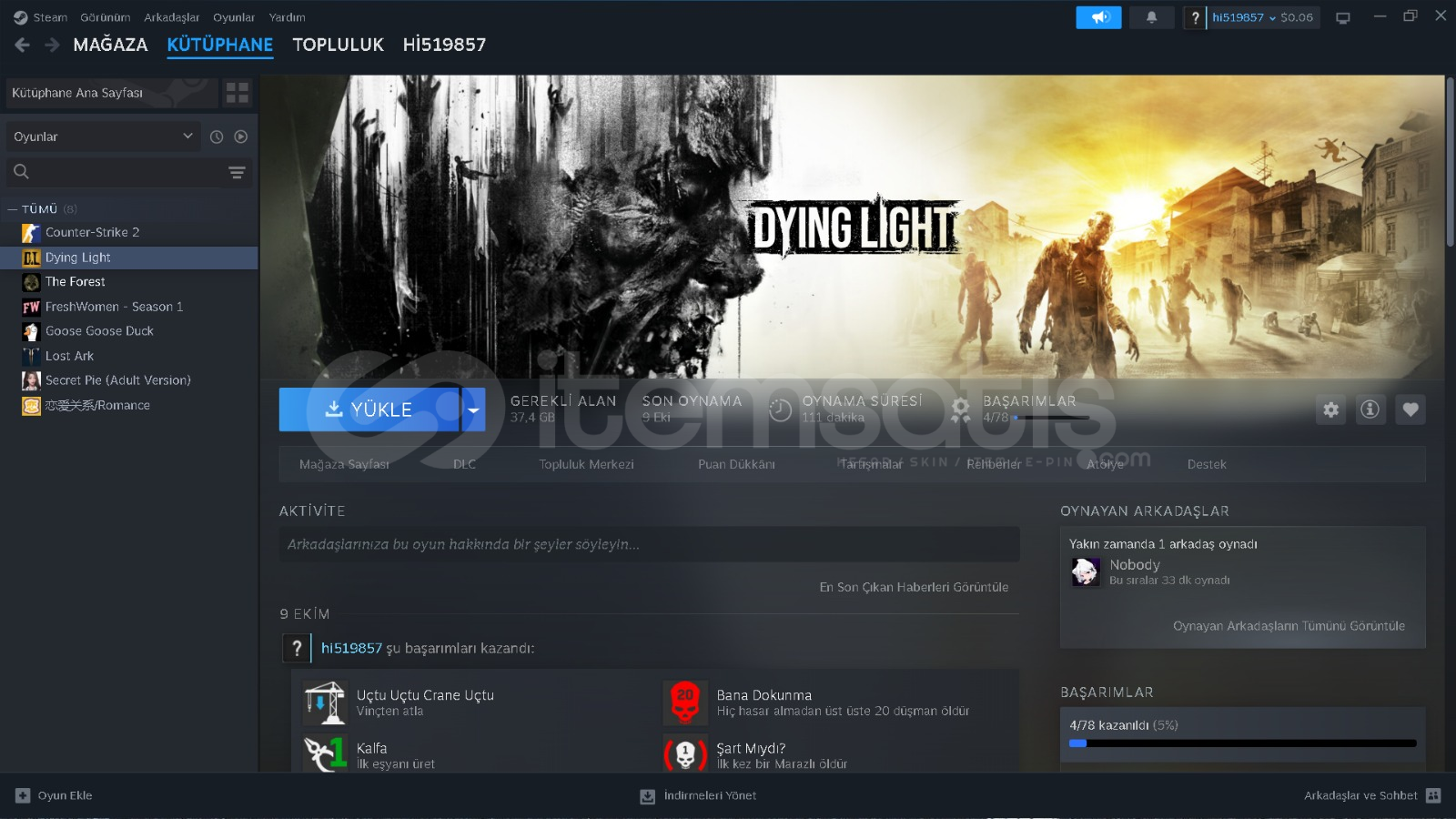The width and height of the screenshot is (1456, 819).
Task: Open the announcements megaphone button
Action: 1098,17
